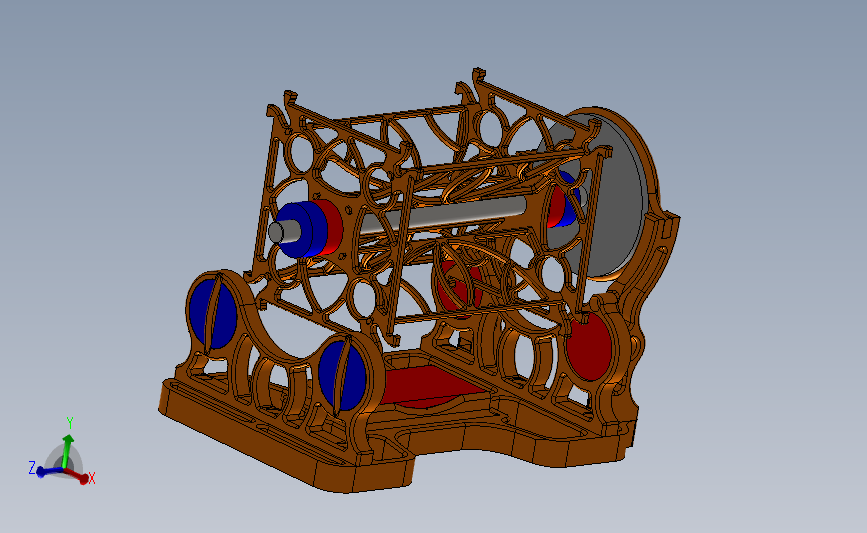Click the green Y axis arrow of triad

click(67, 450)
